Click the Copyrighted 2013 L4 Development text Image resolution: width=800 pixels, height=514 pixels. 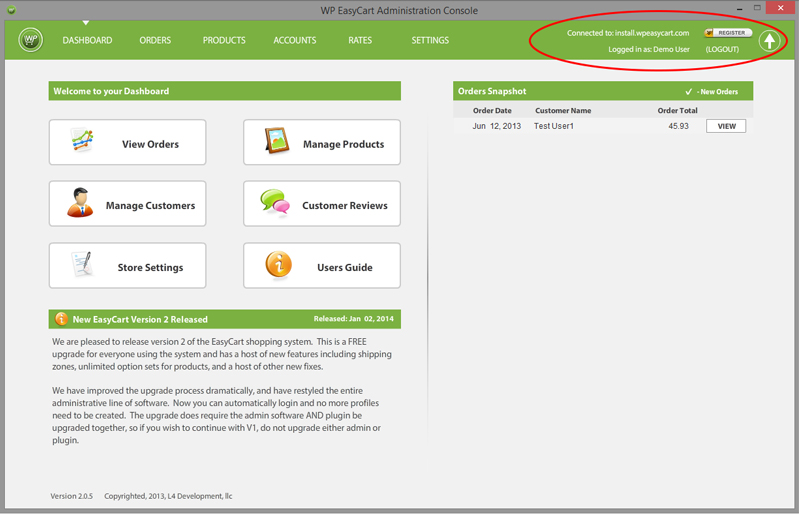click(168, 496)
